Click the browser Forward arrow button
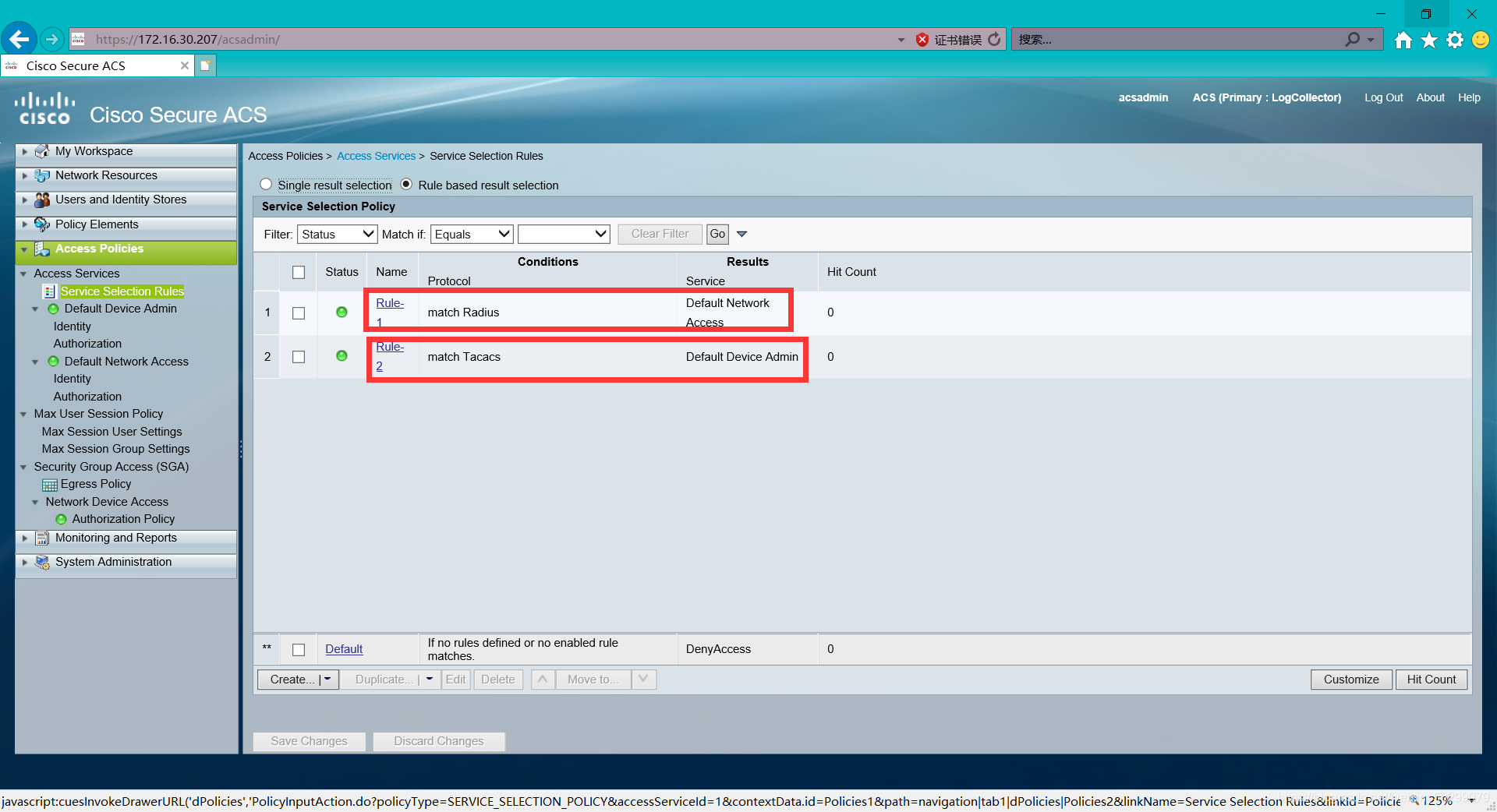1497x812 pixels. coord(51,39)
